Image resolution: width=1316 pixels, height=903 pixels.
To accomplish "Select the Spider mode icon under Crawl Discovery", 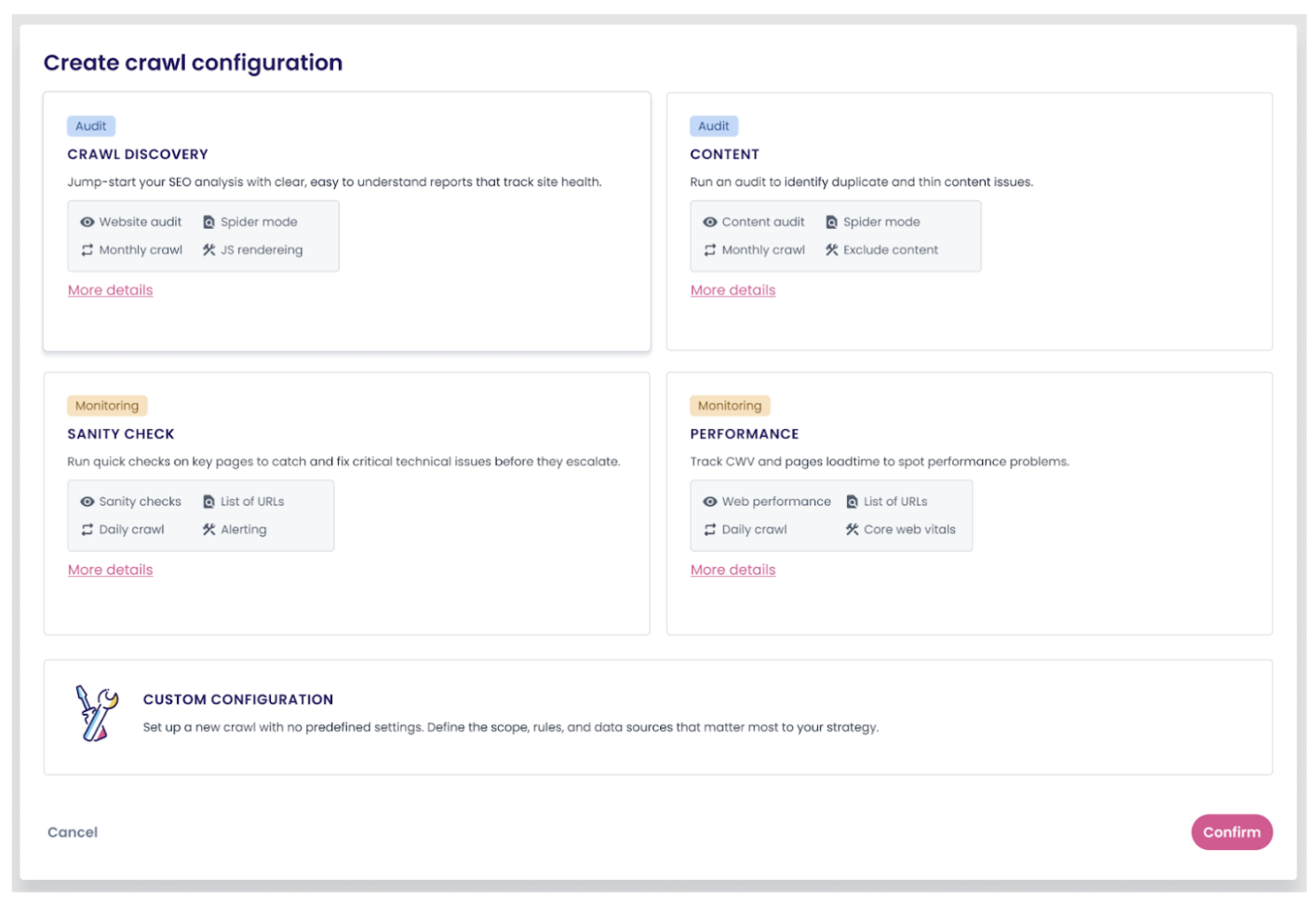I will coord(208,222).
